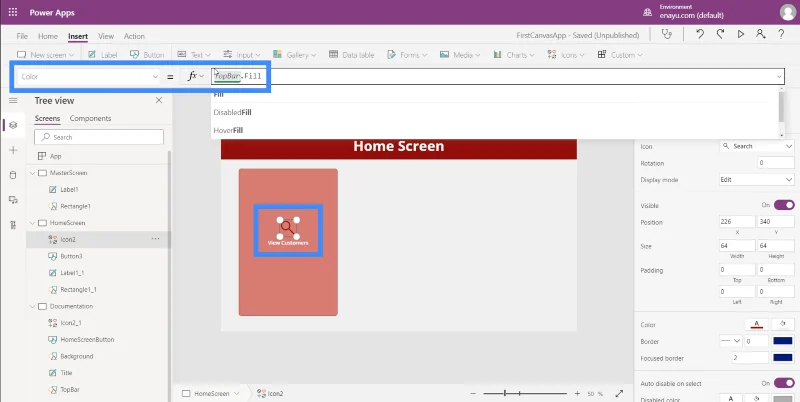Undo the last action
This screenshot has height=402, width=800.
(x=700, y=34)
